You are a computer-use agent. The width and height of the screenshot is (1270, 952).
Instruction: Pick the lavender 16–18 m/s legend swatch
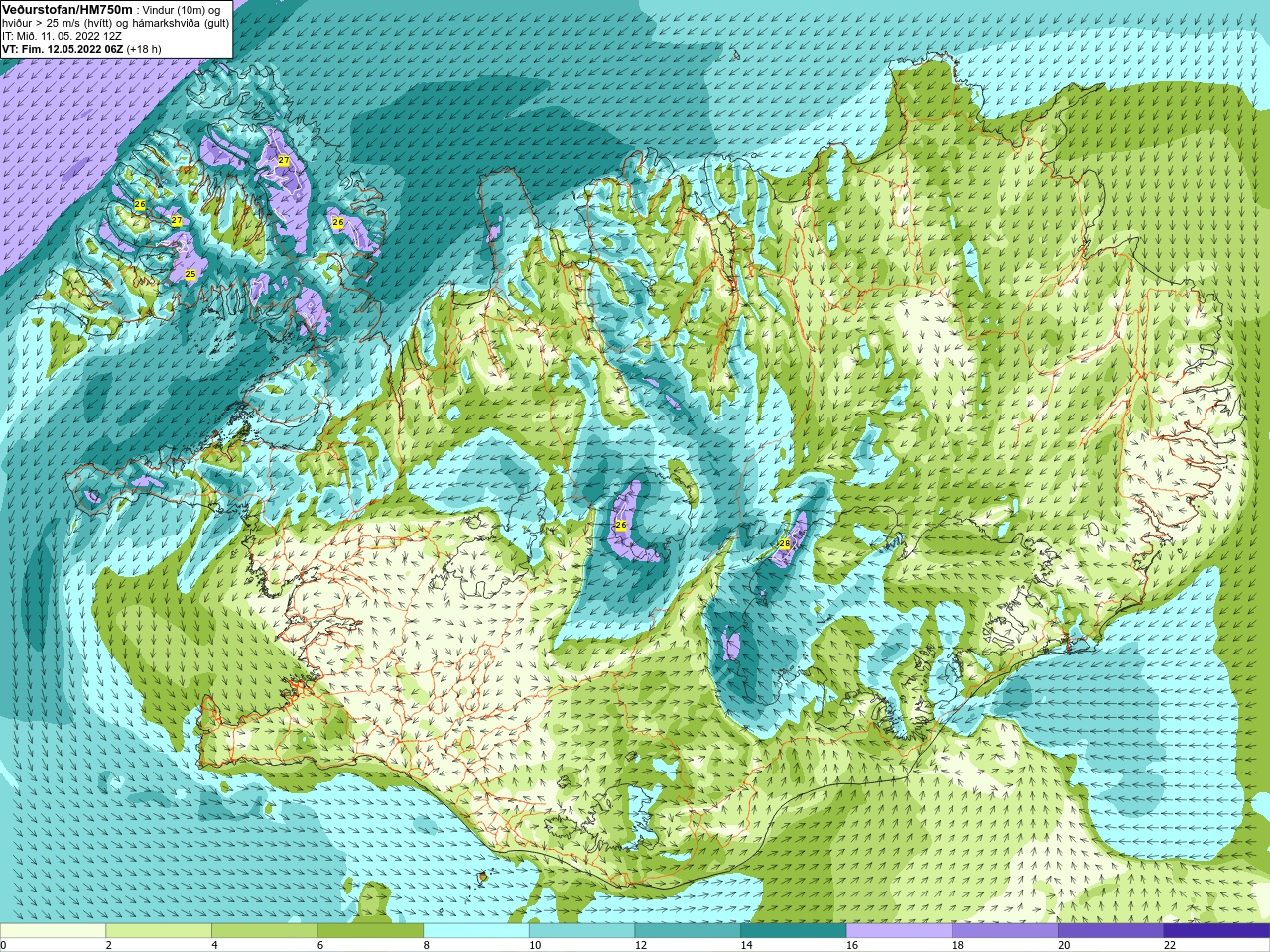899,931
